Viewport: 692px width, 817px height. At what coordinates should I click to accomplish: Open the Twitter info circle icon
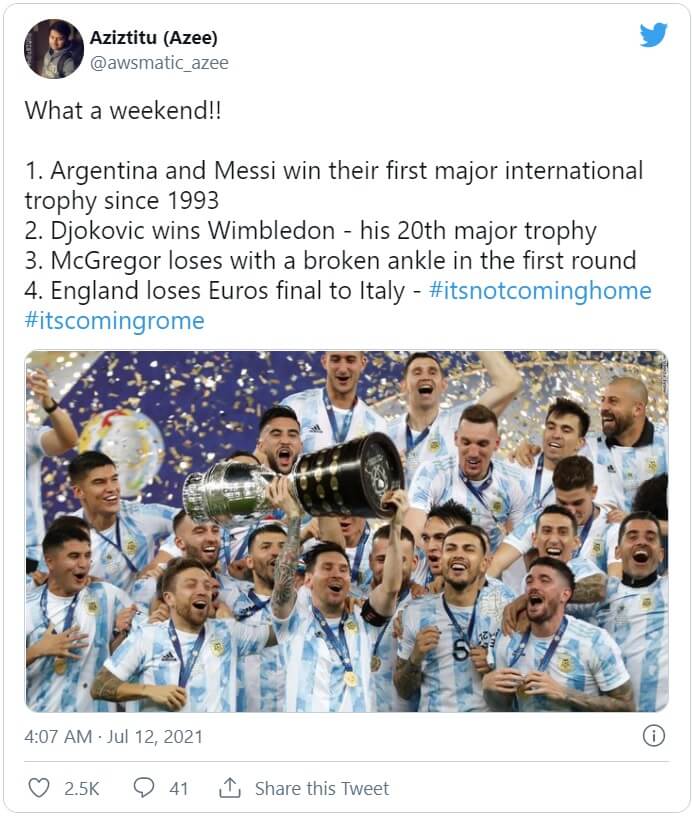point(653,736)
